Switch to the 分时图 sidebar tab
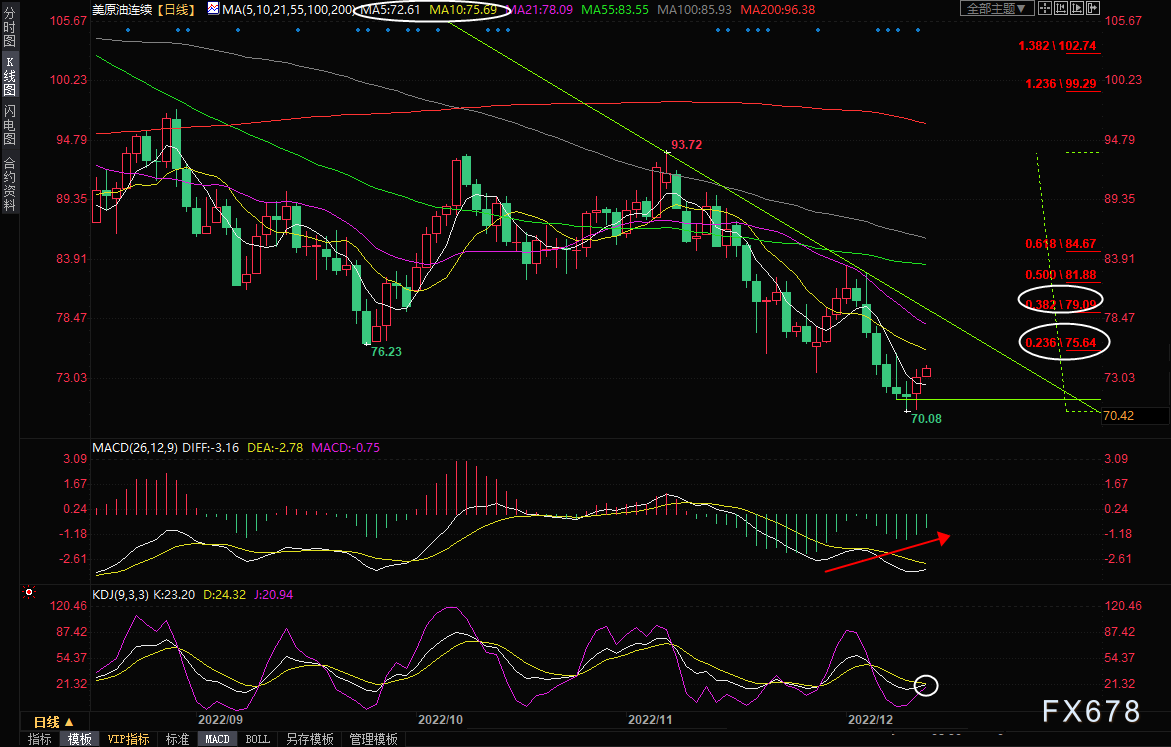The image size is (1171, 747). tap(10, 28)
